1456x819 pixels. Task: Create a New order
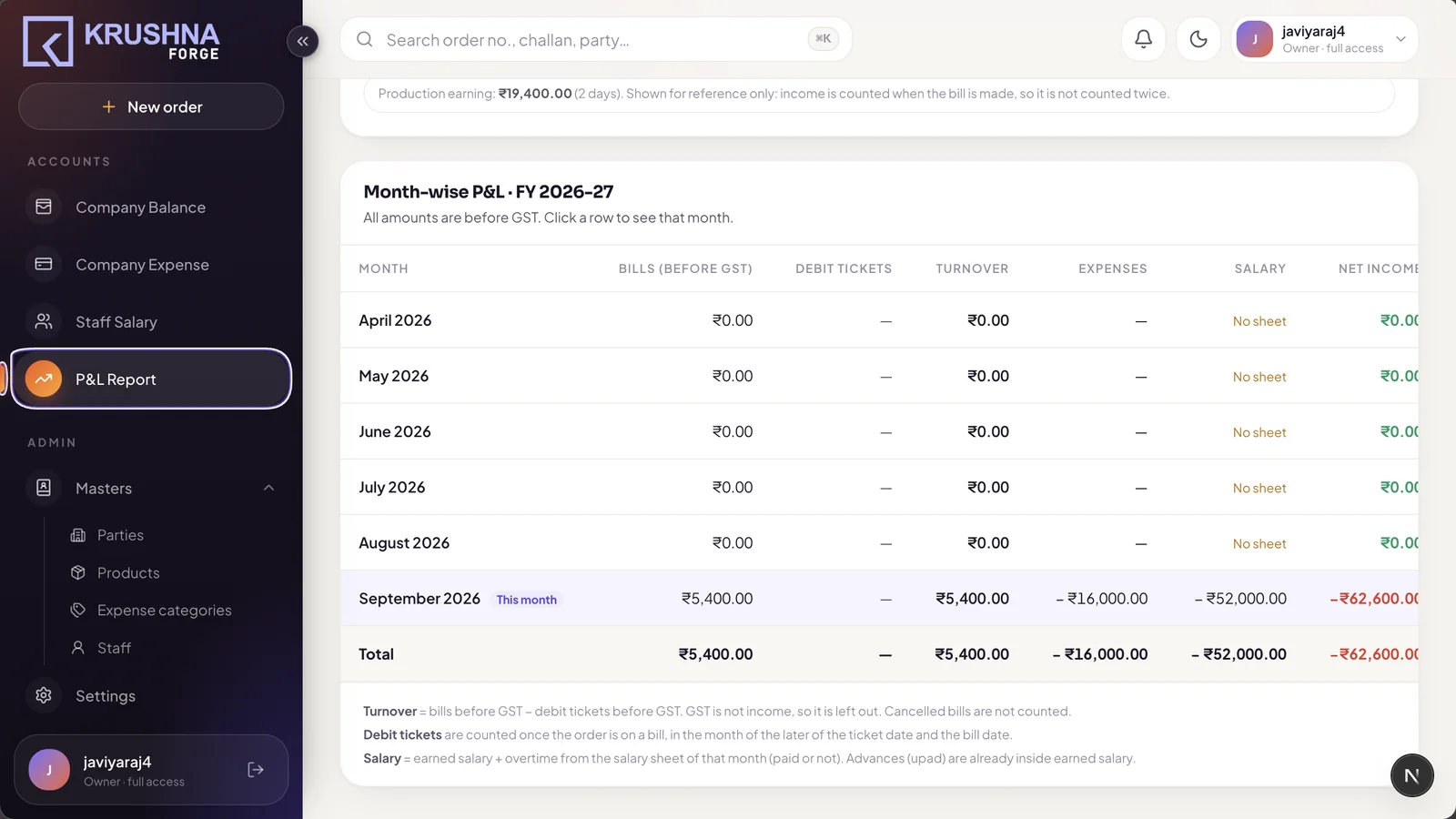tap(151, 106)
